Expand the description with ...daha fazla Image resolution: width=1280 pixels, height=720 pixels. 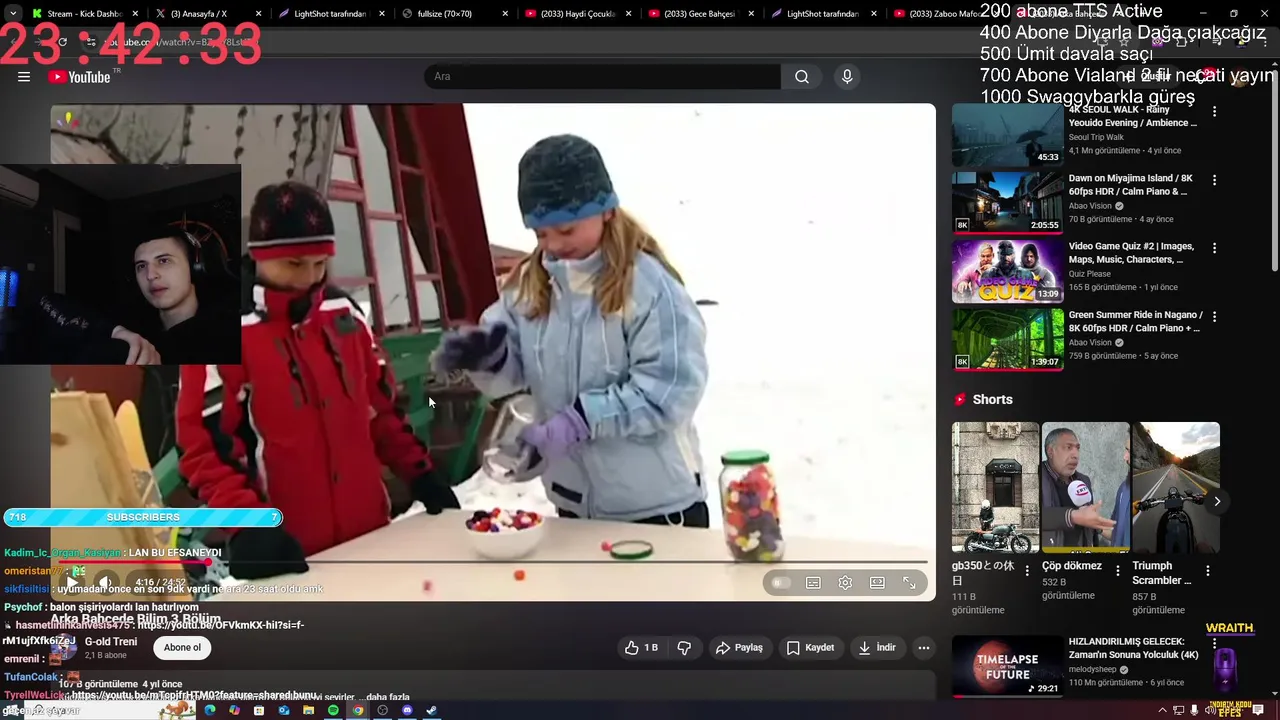[x=387, y=697]
